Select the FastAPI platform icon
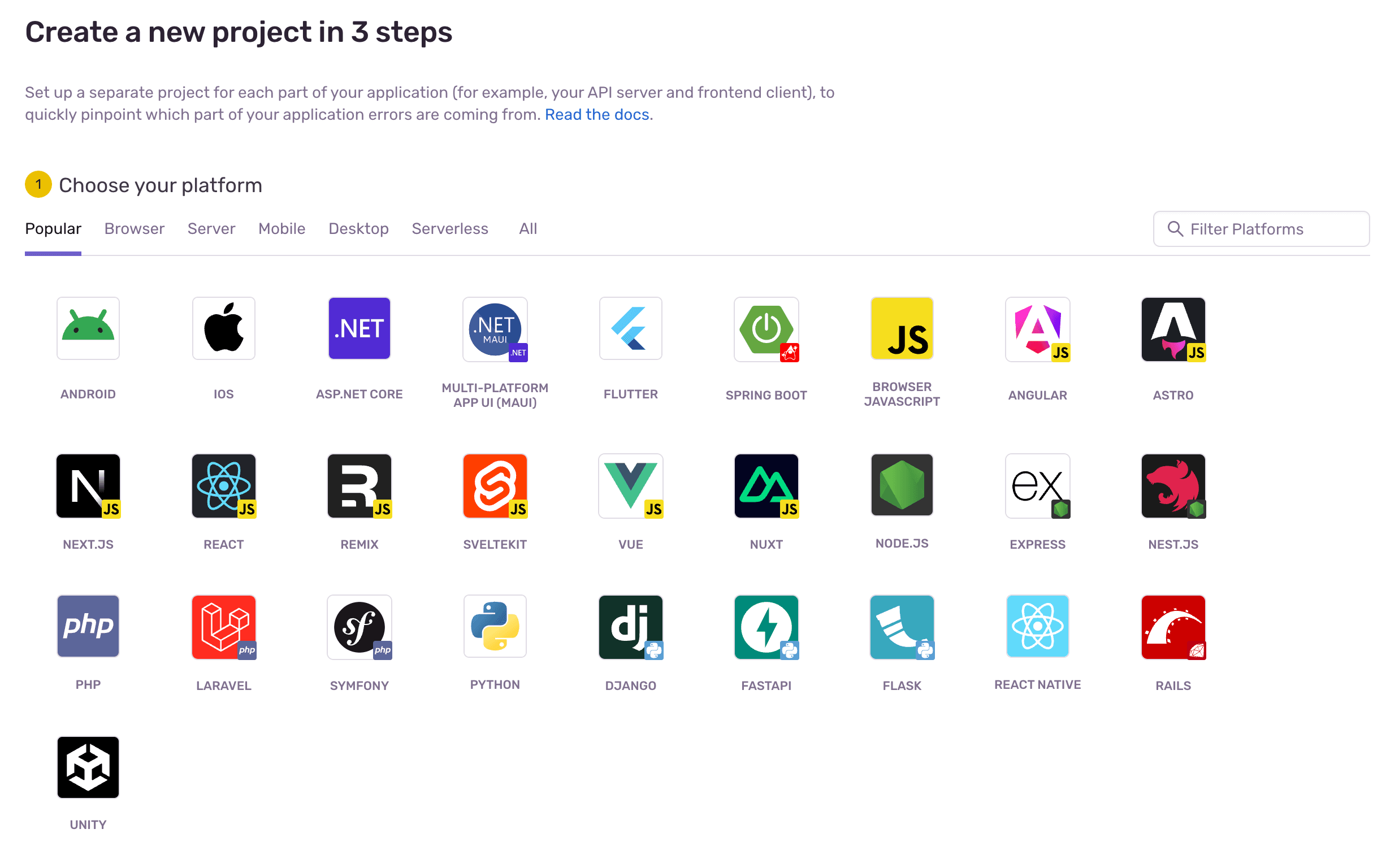 [766, 627]
